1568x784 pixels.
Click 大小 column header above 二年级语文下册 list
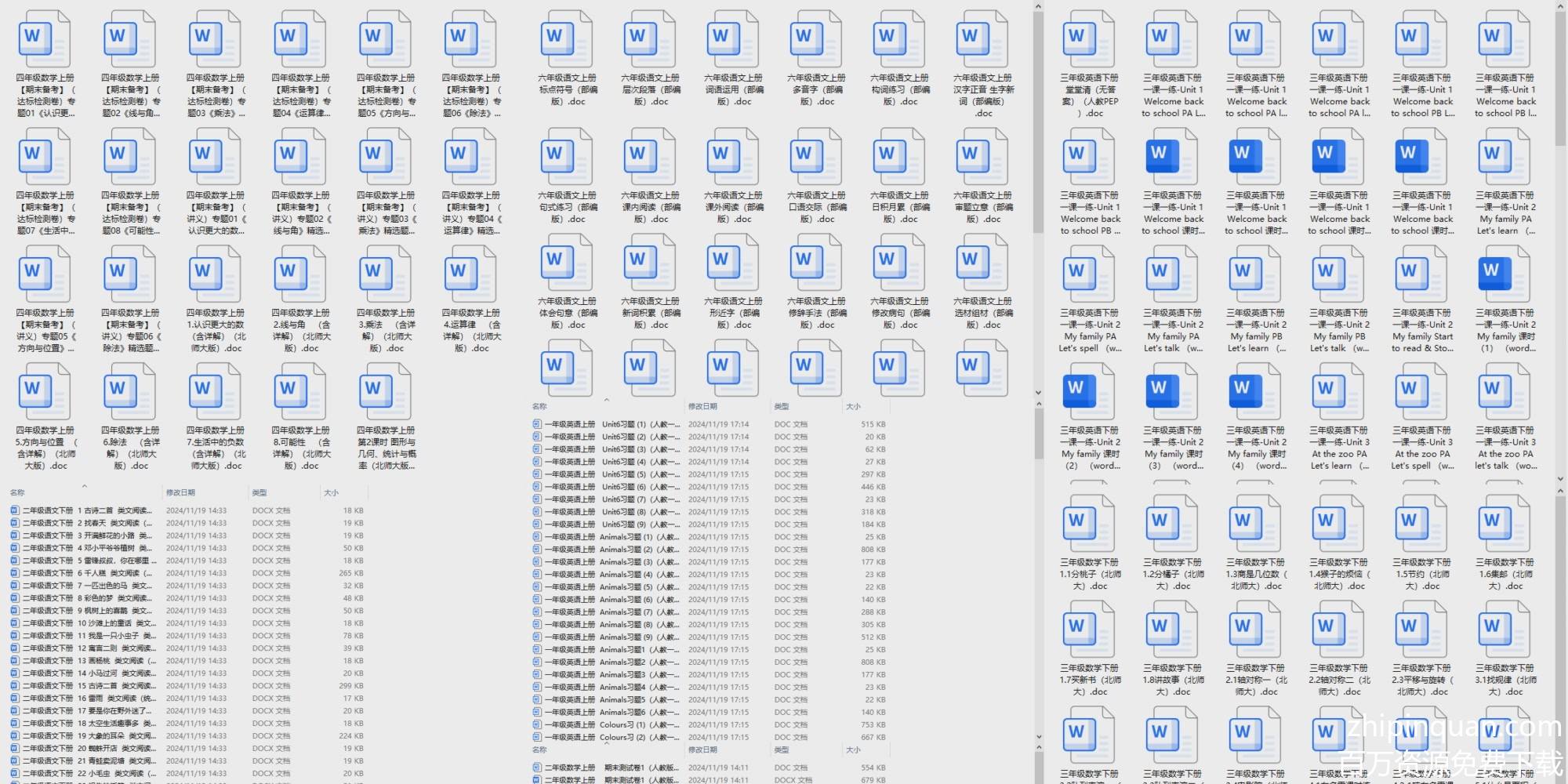pyautogui.click(x=332, y=493)
